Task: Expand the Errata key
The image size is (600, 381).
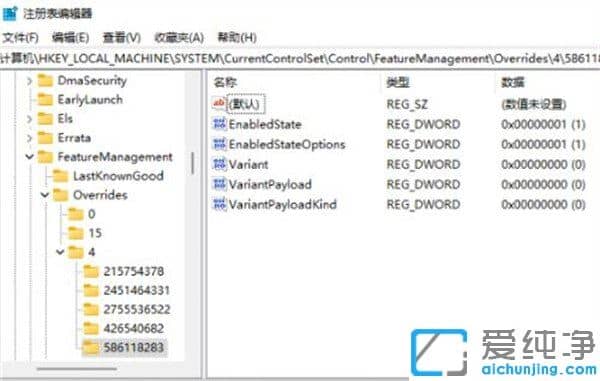Action: [x=29, y=138]
